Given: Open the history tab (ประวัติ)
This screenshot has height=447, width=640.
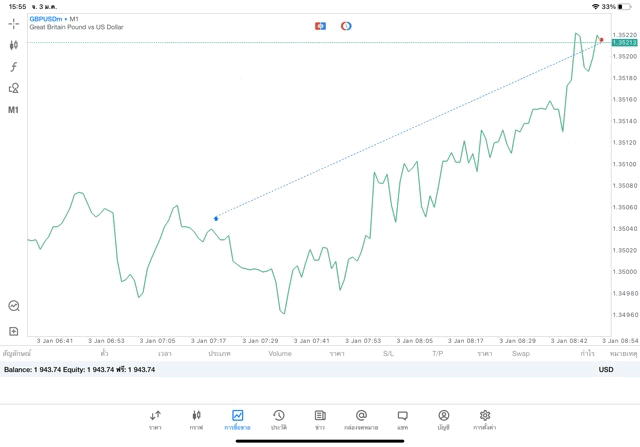Looking at the screenshot, I should tap(278, 418).
